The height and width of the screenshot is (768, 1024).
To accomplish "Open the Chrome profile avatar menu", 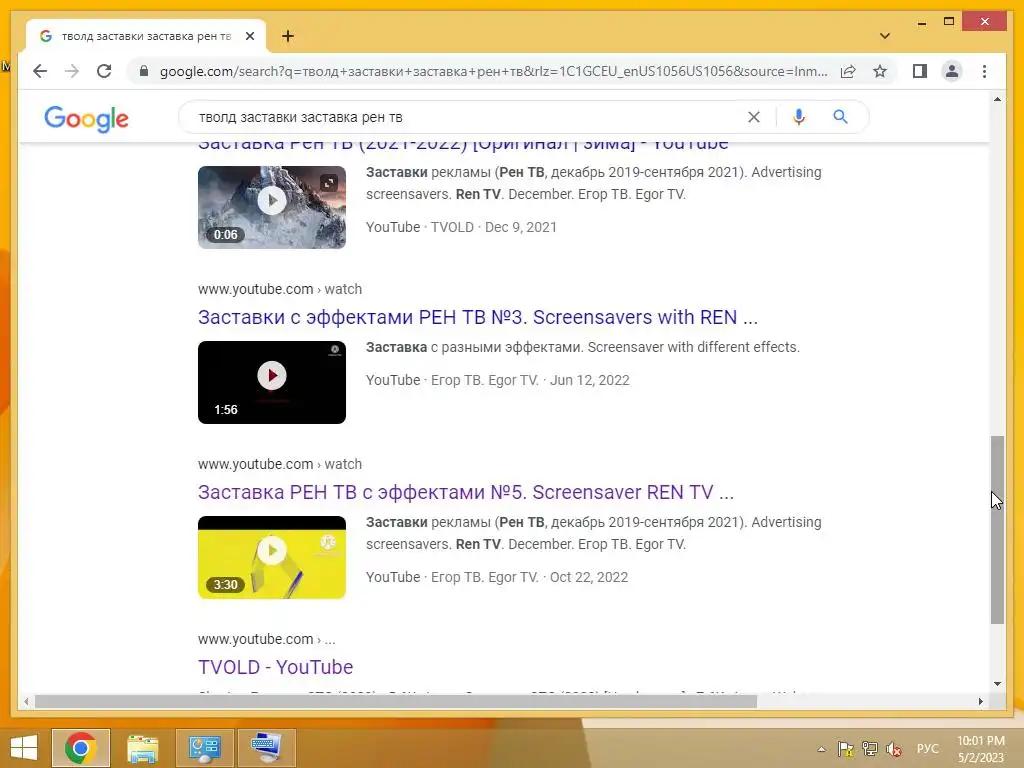I will coord(952,71).
